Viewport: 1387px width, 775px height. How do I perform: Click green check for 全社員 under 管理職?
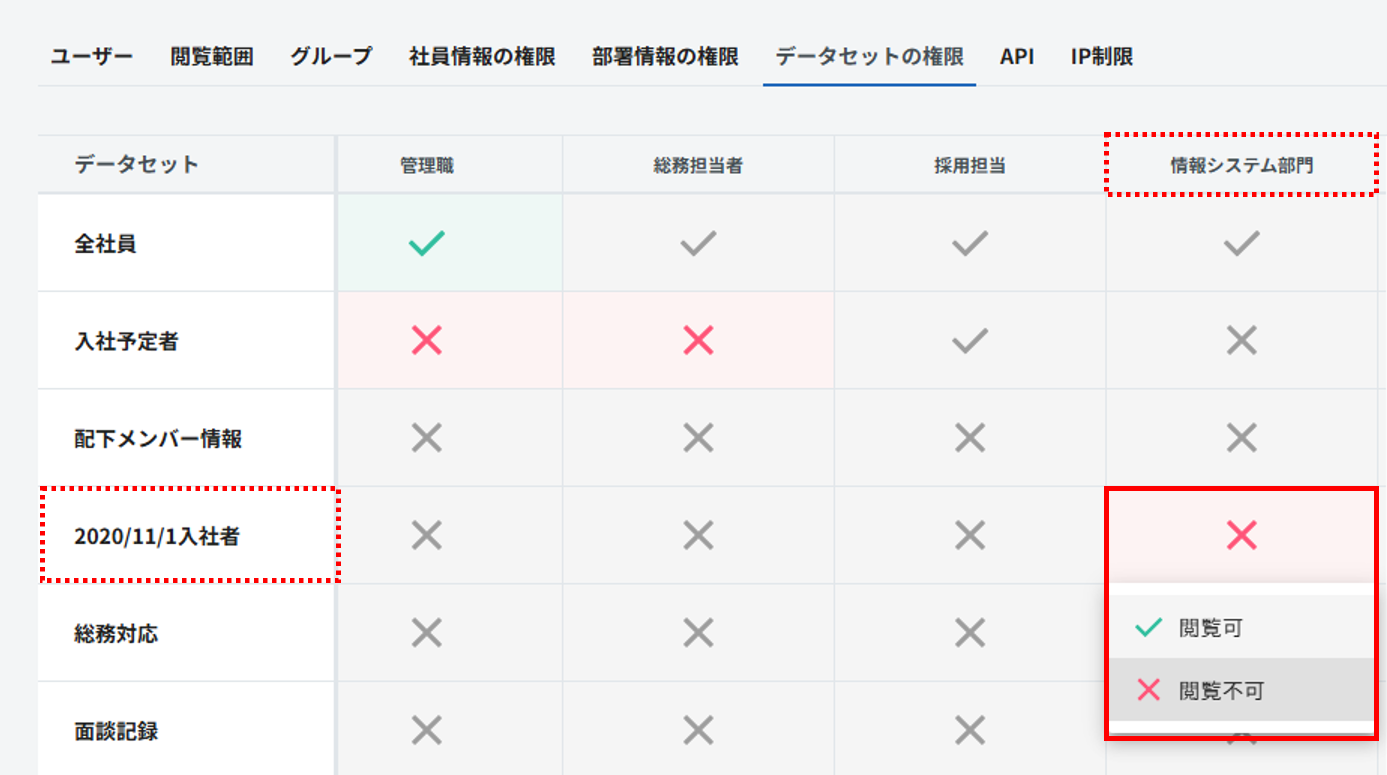click(x=426, y=243)
